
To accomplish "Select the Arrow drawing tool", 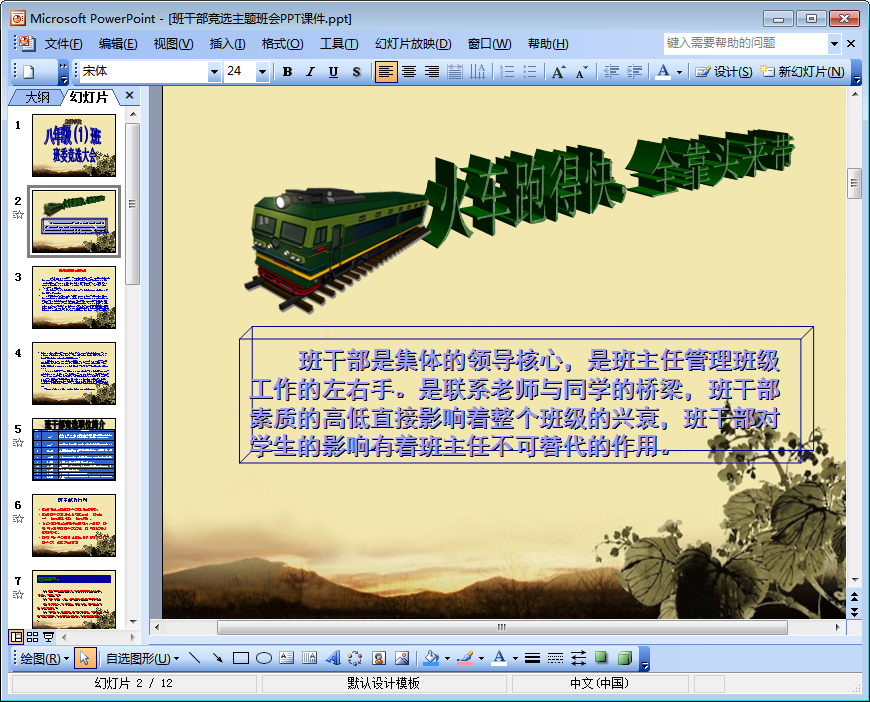I will [218, 658].
